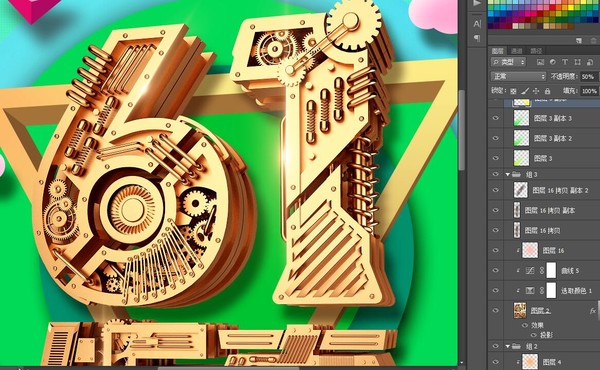Switch to the 路径 paths tab
Viewport: 600px width, 370px height.
[536, 51]
